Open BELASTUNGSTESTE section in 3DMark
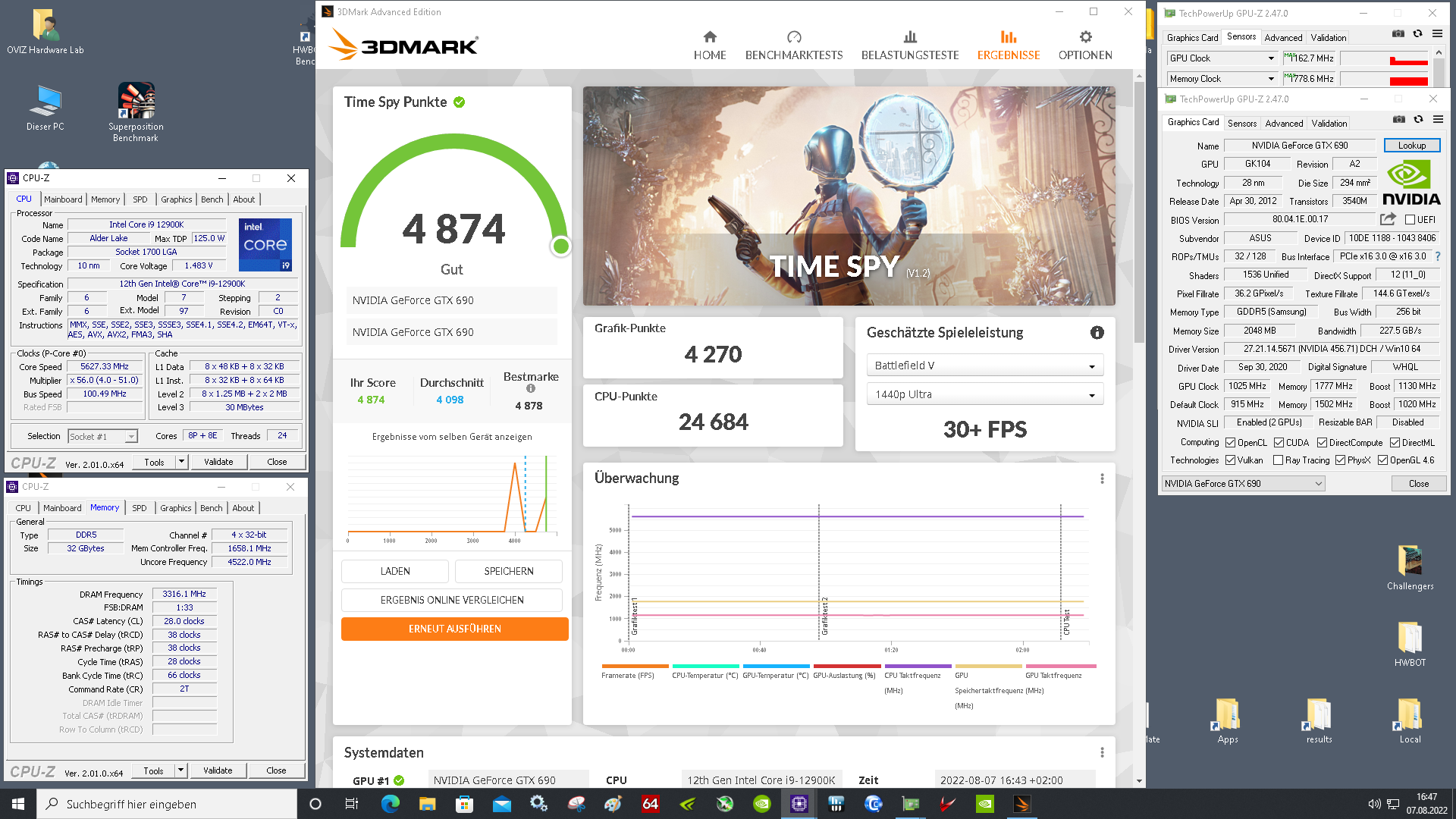 [x=909, y=45]
